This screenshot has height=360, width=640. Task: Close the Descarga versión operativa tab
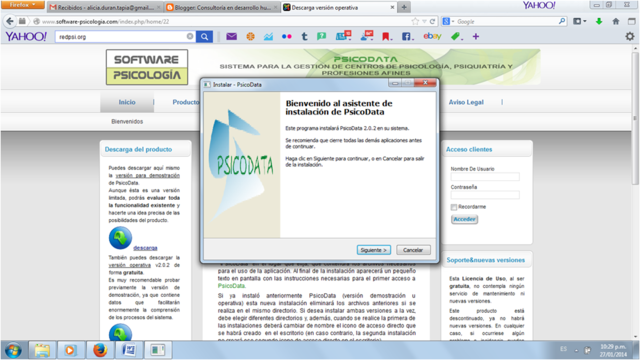coord(392,7)
